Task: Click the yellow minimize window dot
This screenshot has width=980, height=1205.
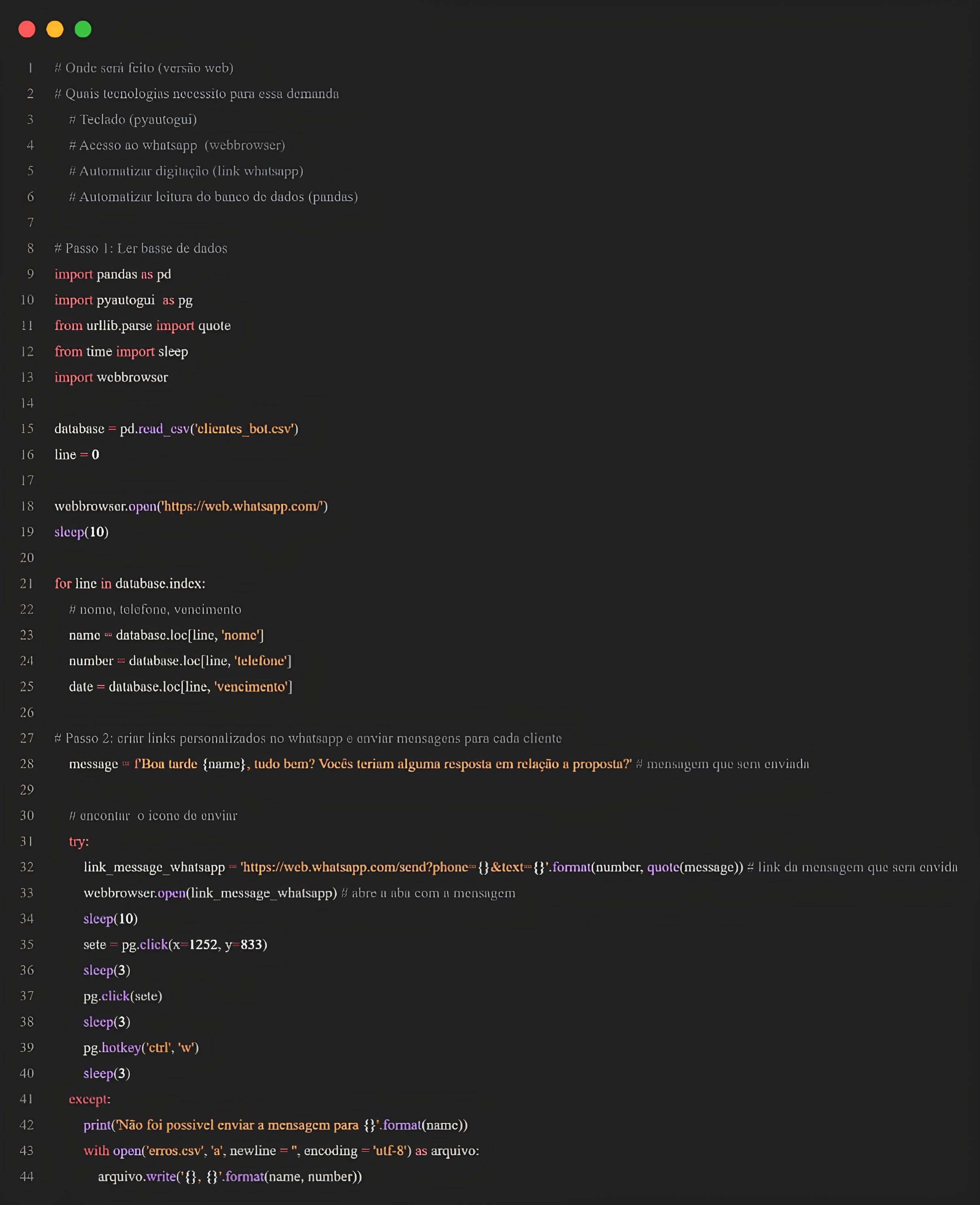Action: coord(55,29)
